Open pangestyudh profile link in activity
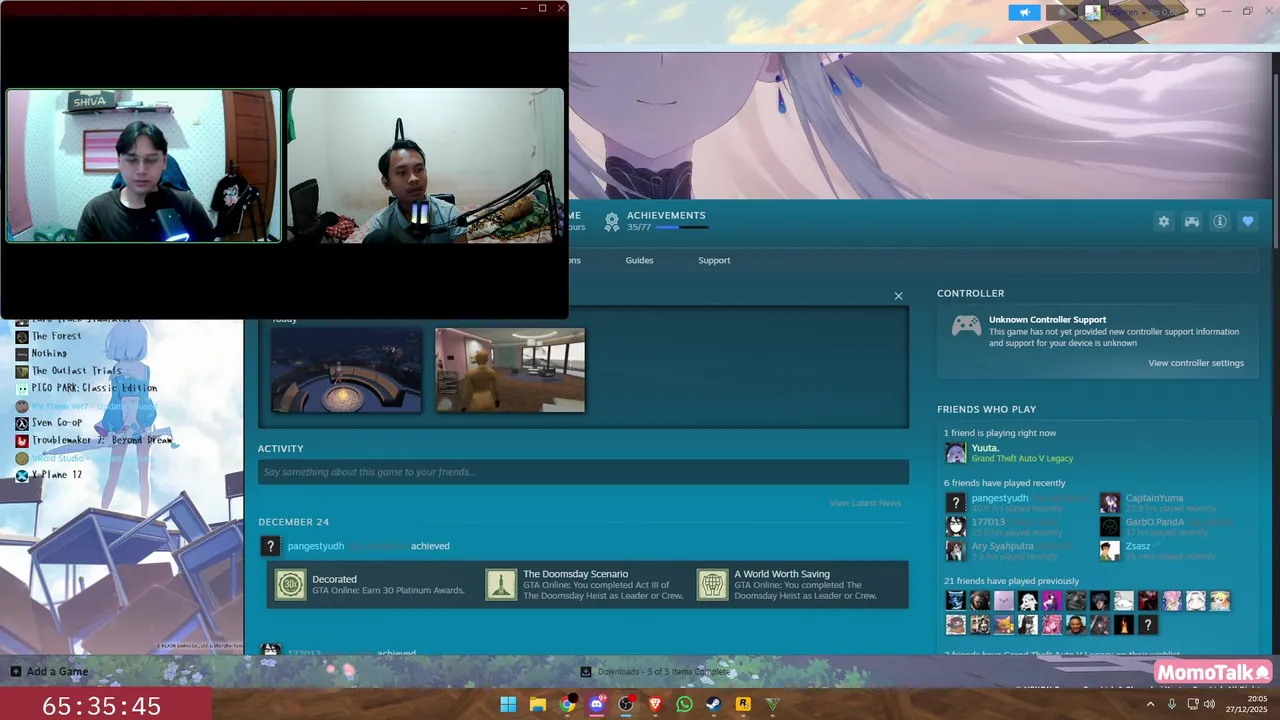This screenshot has width=1280, height=720. (316, 546)
